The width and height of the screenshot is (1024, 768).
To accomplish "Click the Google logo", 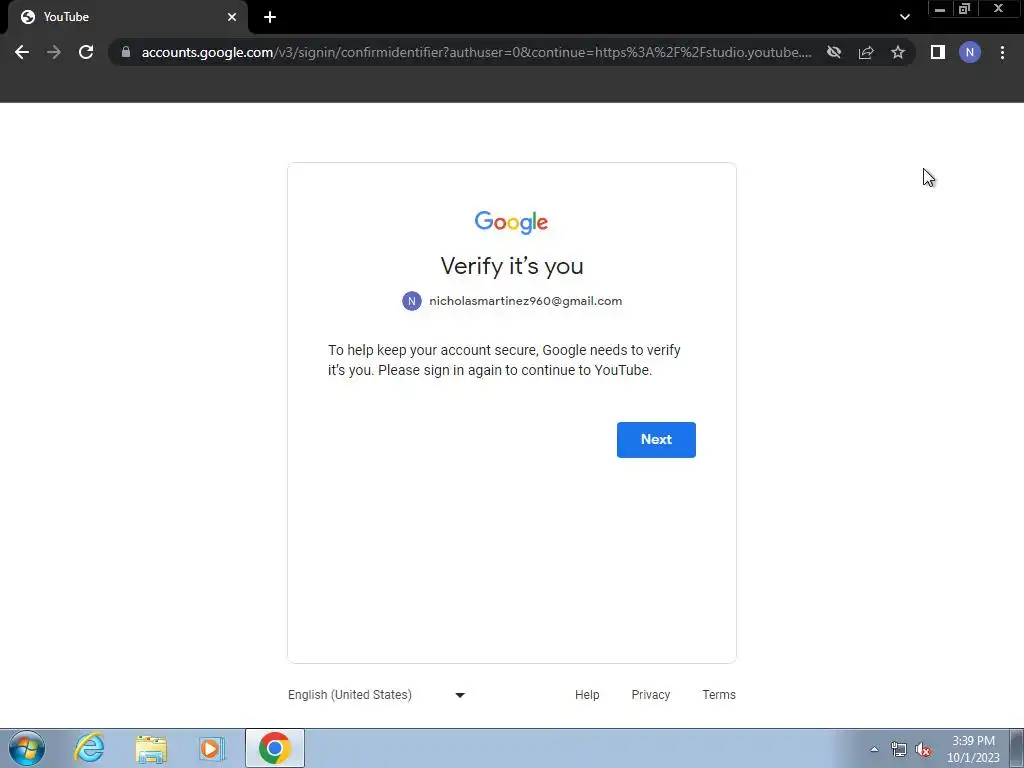I will tap(511, 222).
